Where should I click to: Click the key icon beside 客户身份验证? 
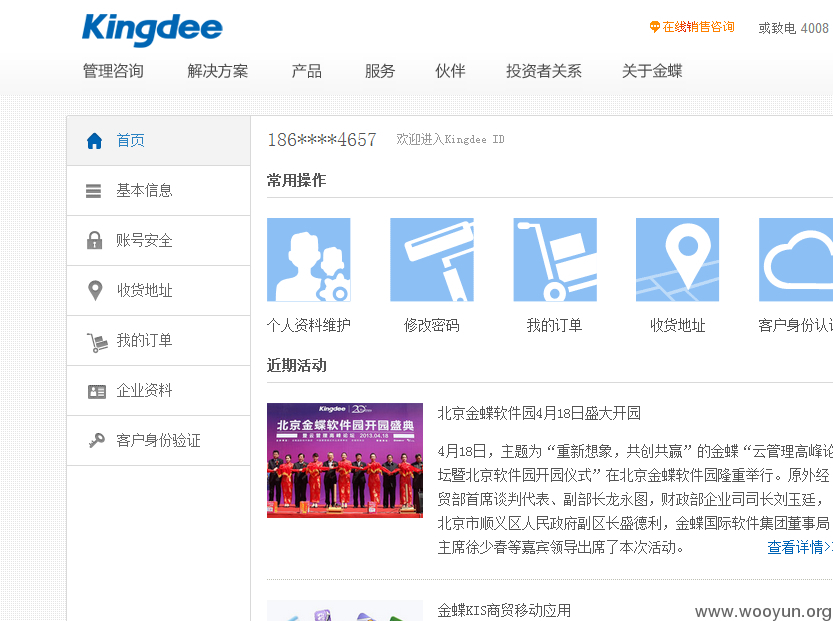96,440
